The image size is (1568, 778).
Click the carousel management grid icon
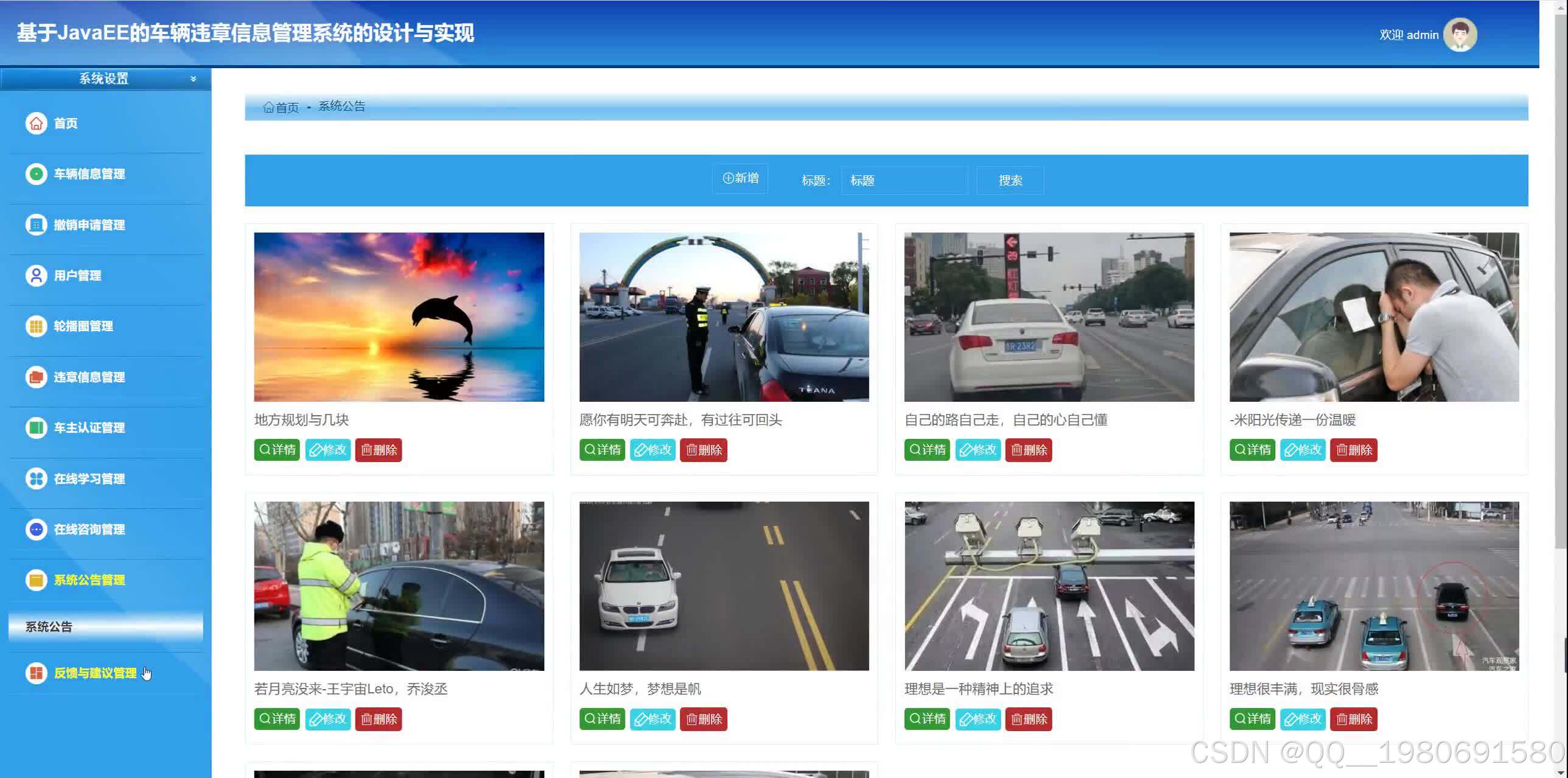(36, 326)
